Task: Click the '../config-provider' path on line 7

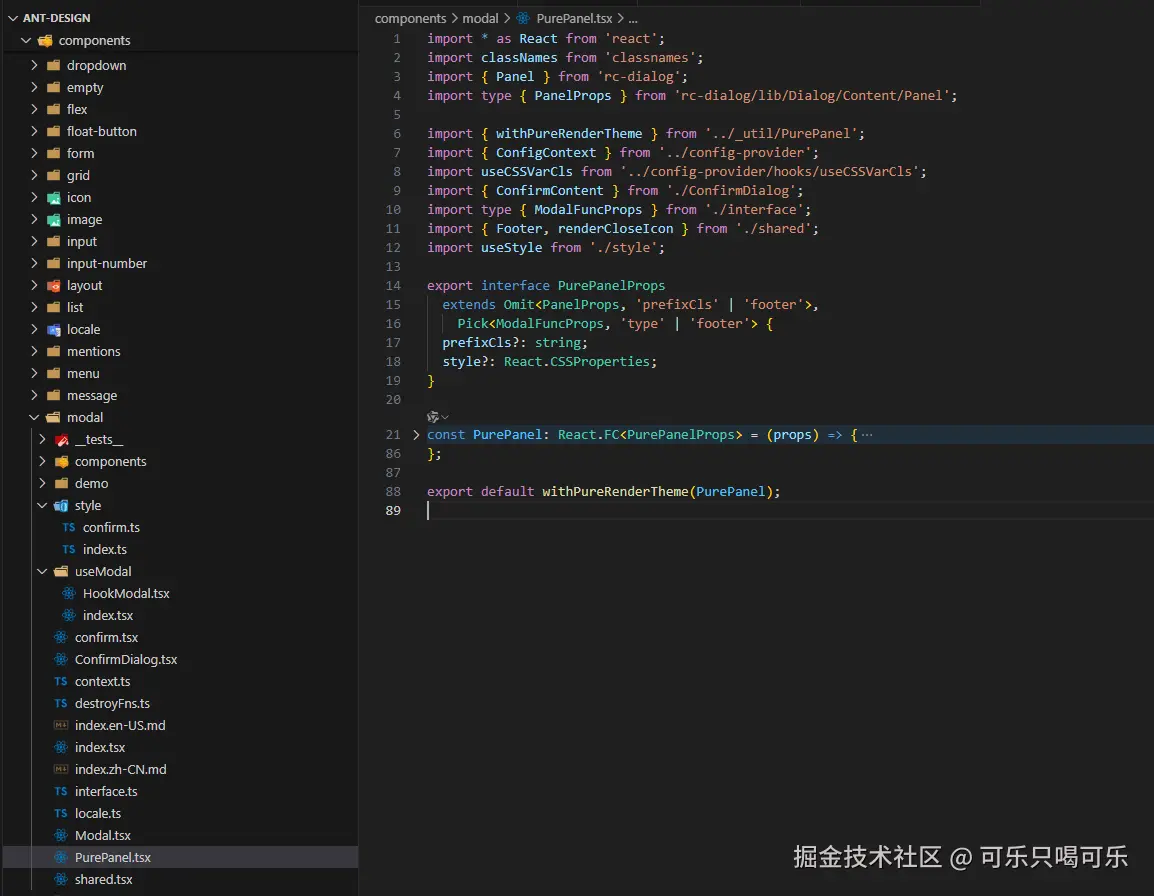Action: [735, 152]
